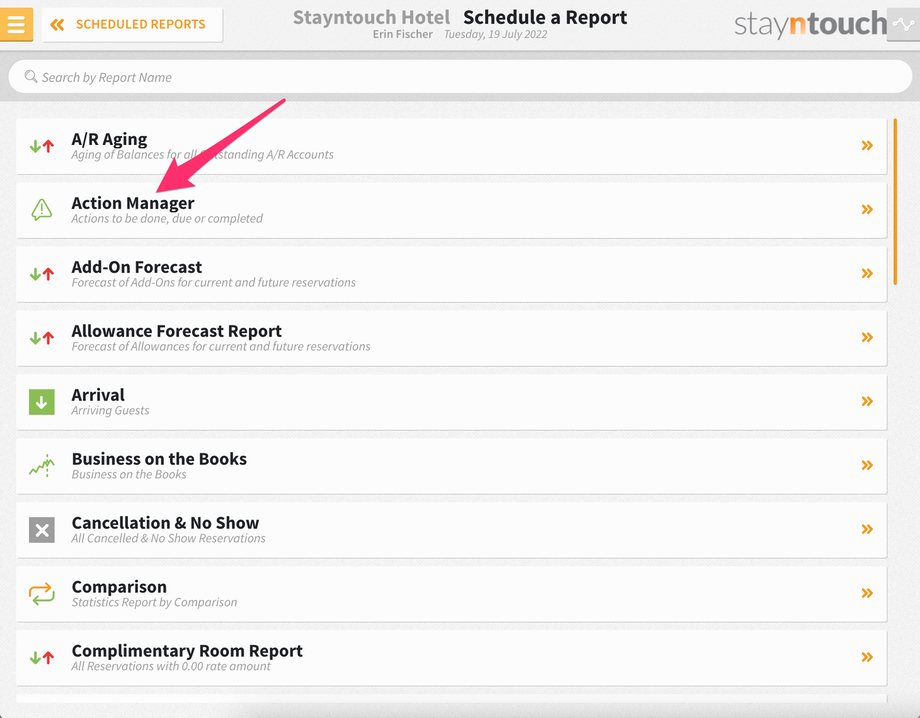Click the Allowance Forecast Report arrows icon
The height and width of the screenshot is (718, 920).
[x=42, y=338]
